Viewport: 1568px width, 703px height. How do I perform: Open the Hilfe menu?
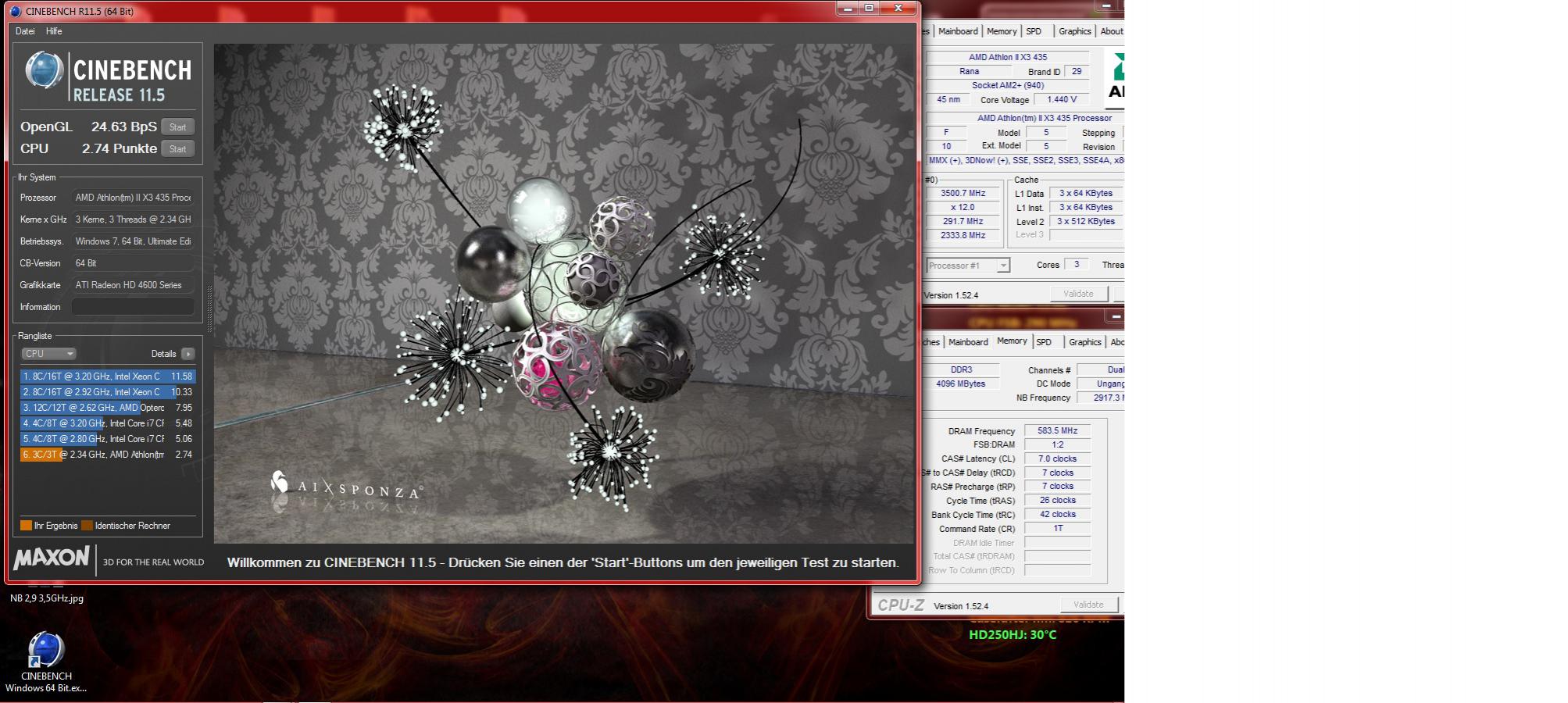click(x=54, y=31)
